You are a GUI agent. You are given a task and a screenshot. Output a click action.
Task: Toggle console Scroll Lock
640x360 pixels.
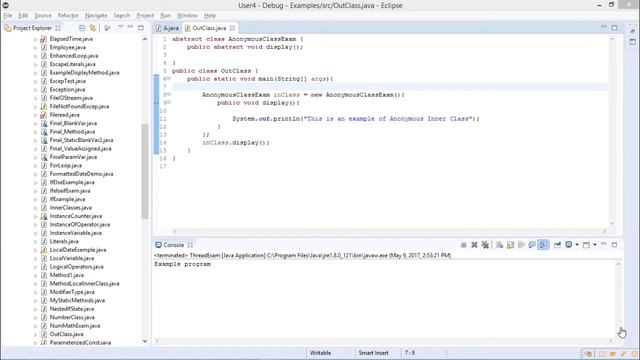510,245
